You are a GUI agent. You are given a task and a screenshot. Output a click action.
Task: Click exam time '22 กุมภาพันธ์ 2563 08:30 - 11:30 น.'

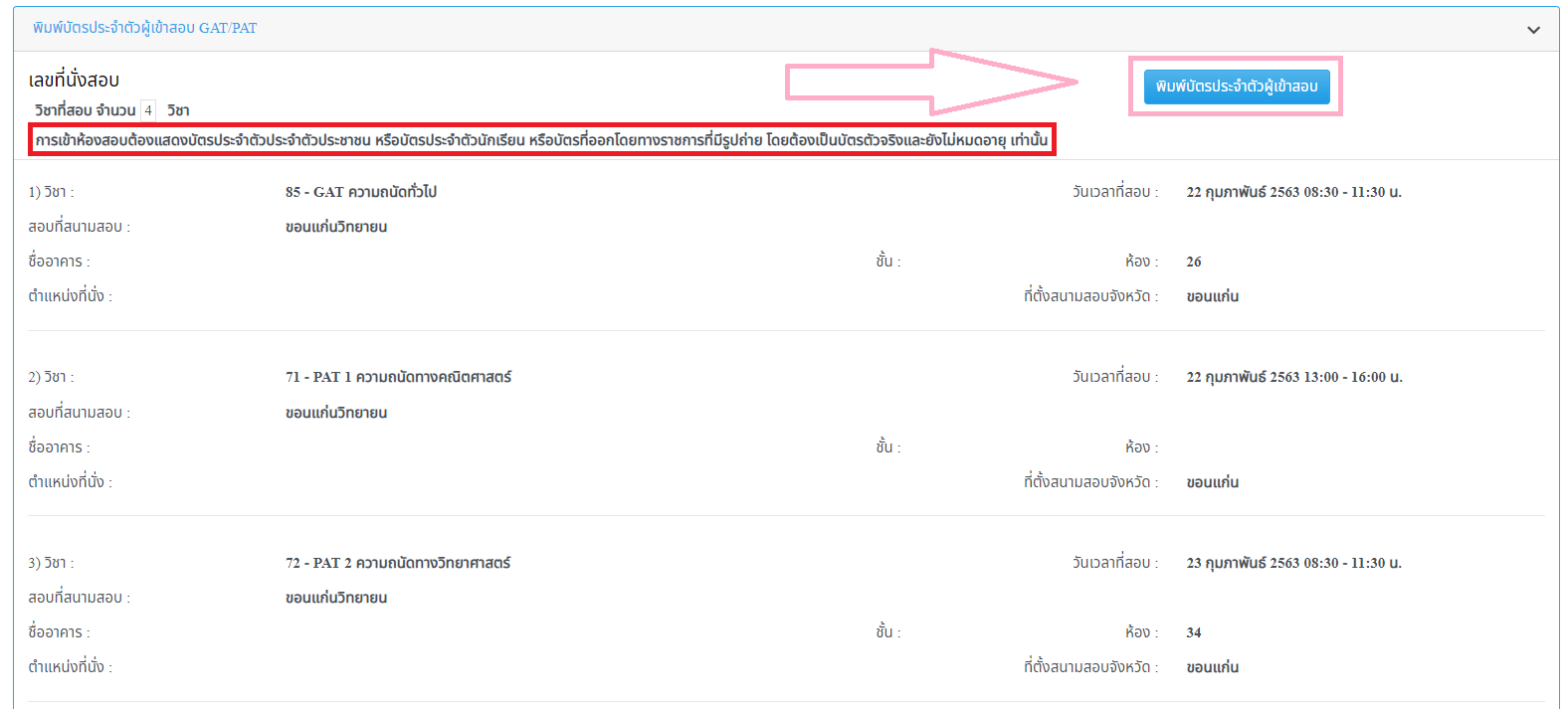coord(1293,192)
